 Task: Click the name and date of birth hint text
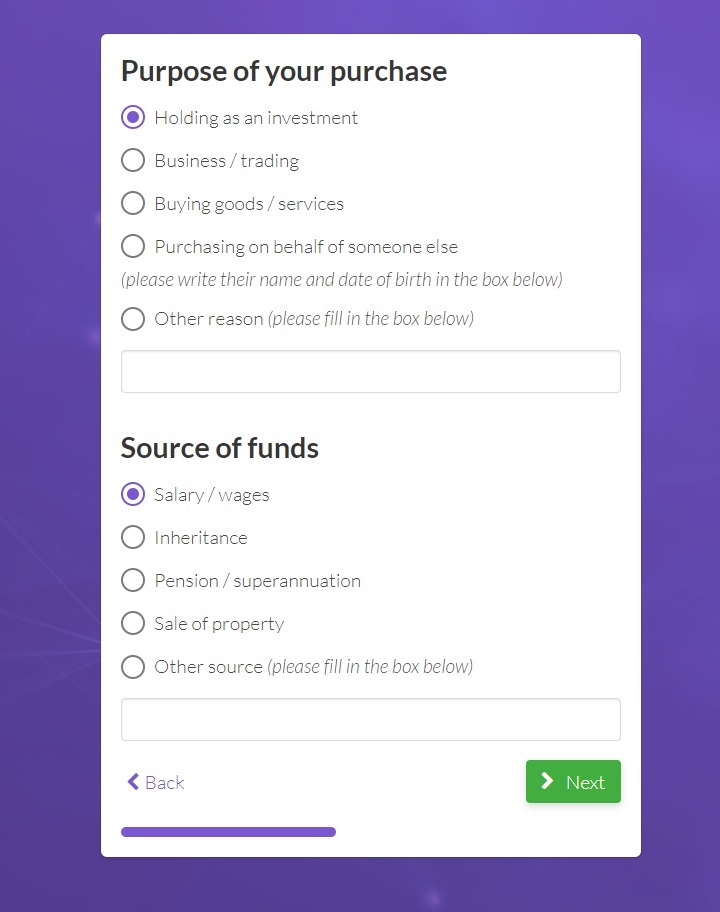click(x=341, y=279)
